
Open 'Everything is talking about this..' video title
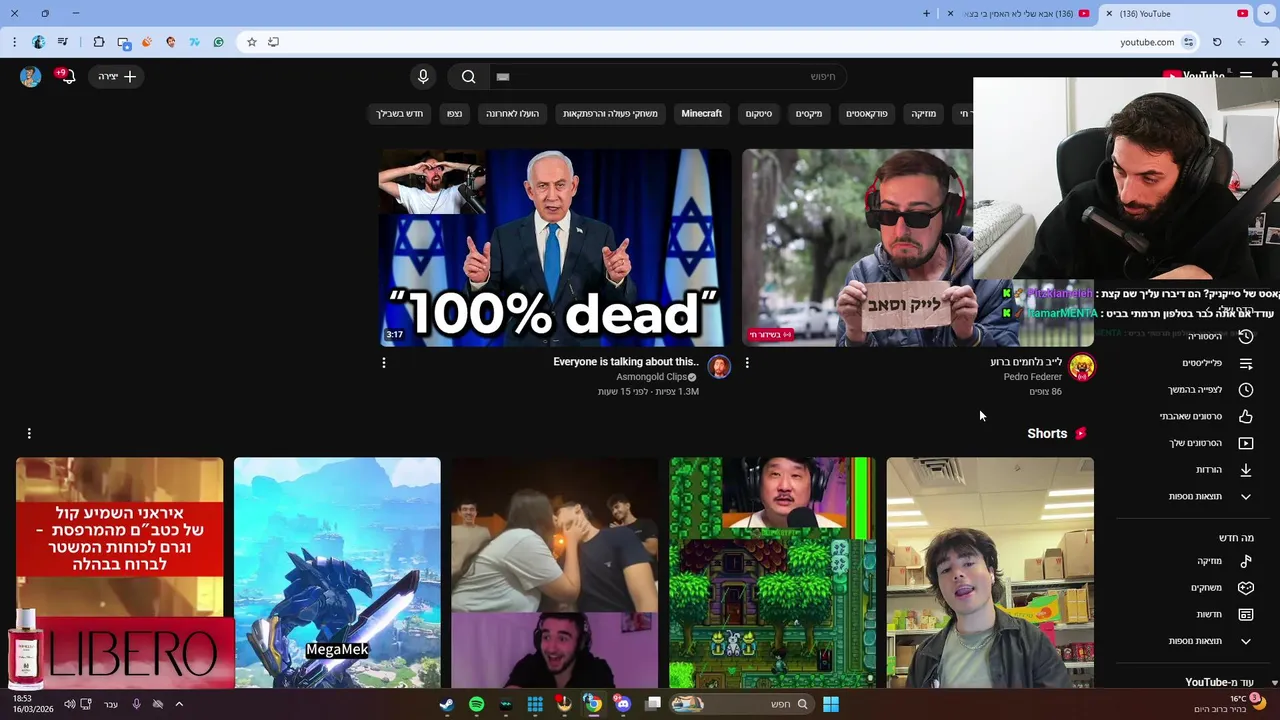click(x=626, y=362)
